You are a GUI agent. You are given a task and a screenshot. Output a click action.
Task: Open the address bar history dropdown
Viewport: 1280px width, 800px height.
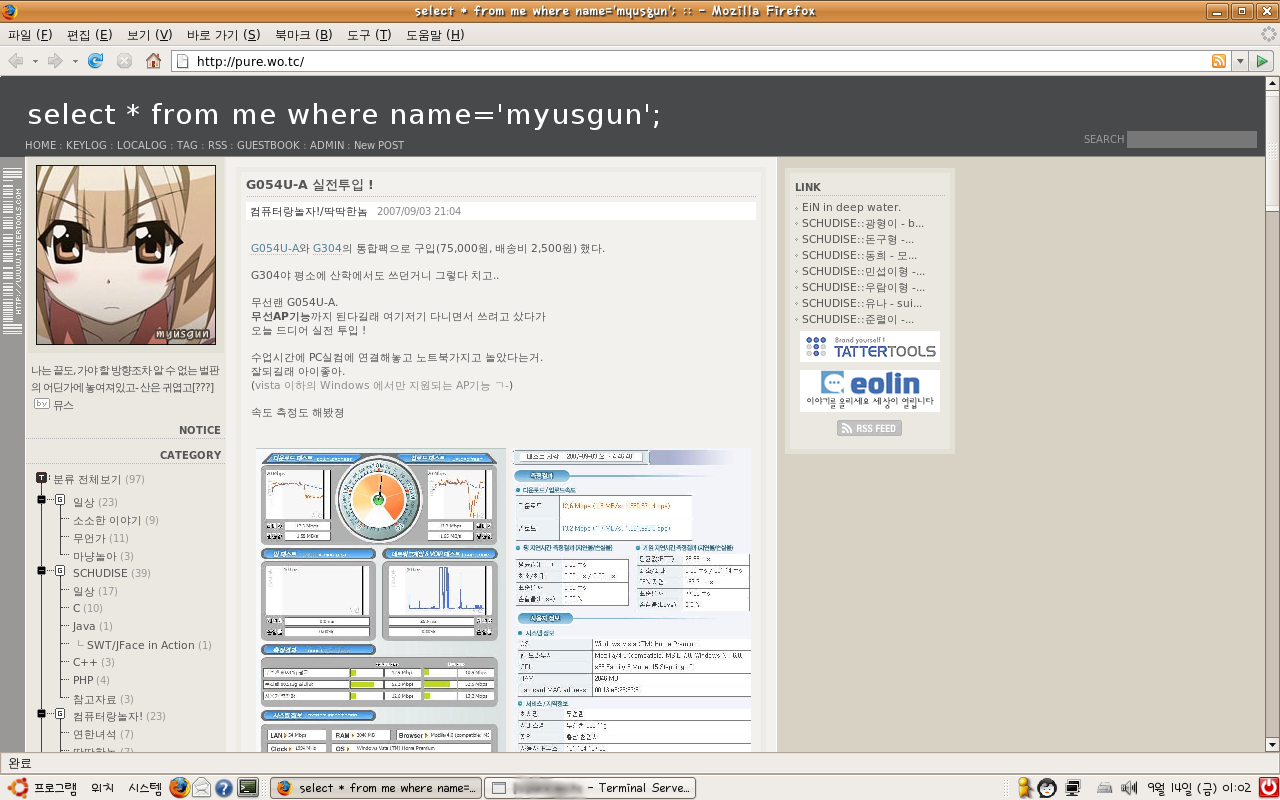1240,61
